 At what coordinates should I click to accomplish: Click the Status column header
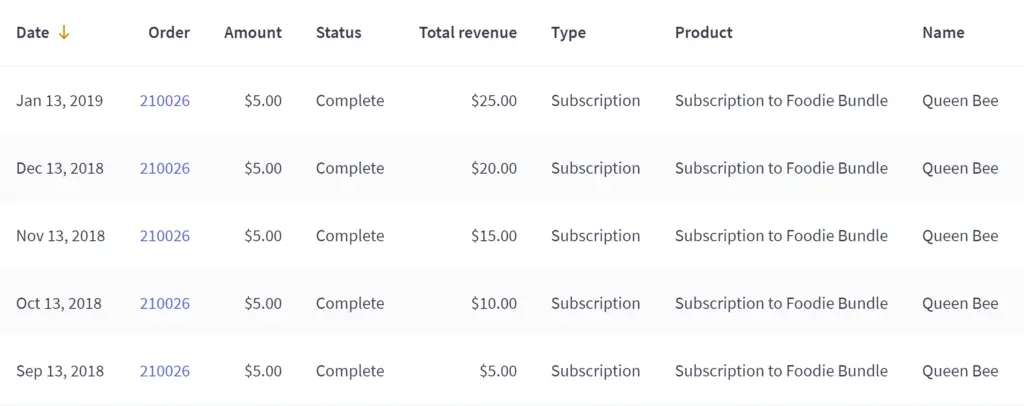click(339, 33)
